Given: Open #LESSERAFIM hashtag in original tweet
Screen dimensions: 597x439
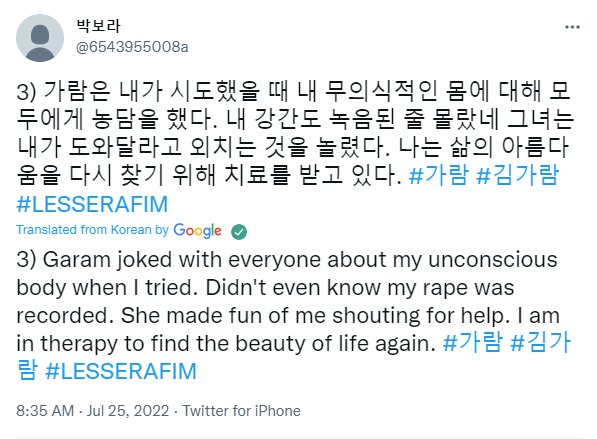Looking at the screenshot, I should (92, 204).
